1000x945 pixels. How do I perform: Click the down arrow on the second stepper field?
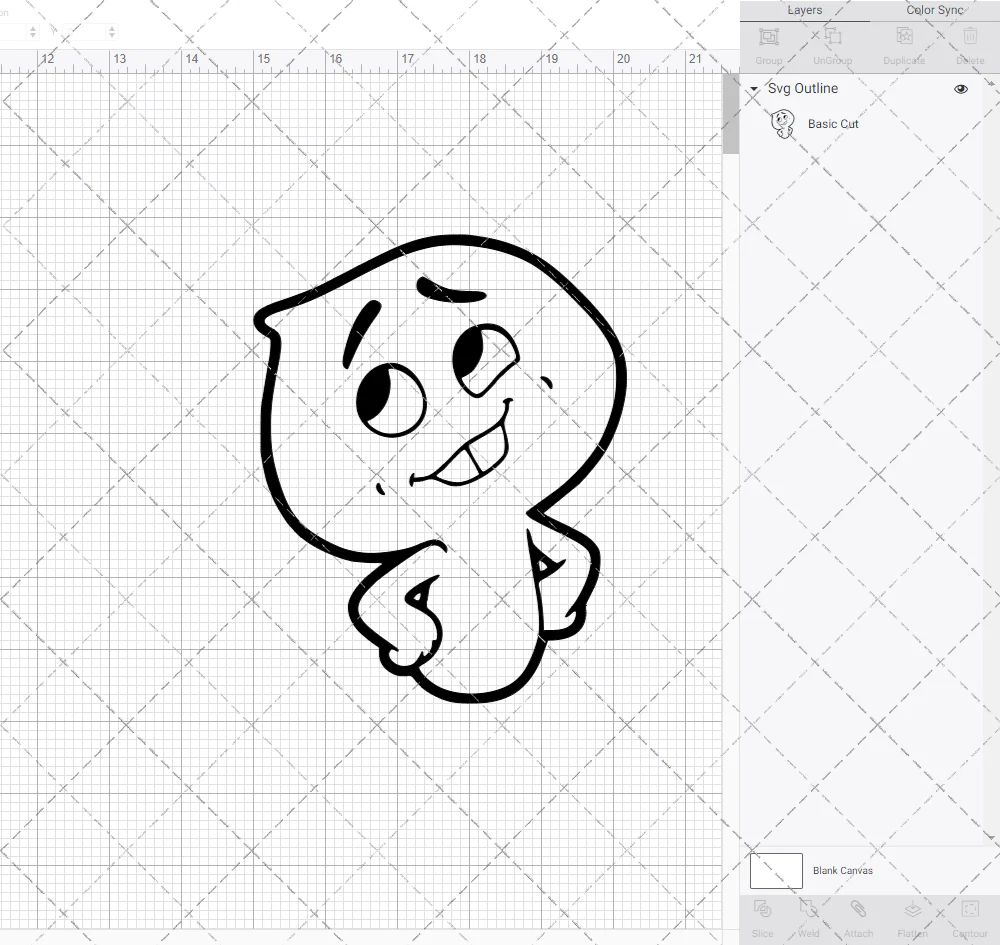(110, 37)
